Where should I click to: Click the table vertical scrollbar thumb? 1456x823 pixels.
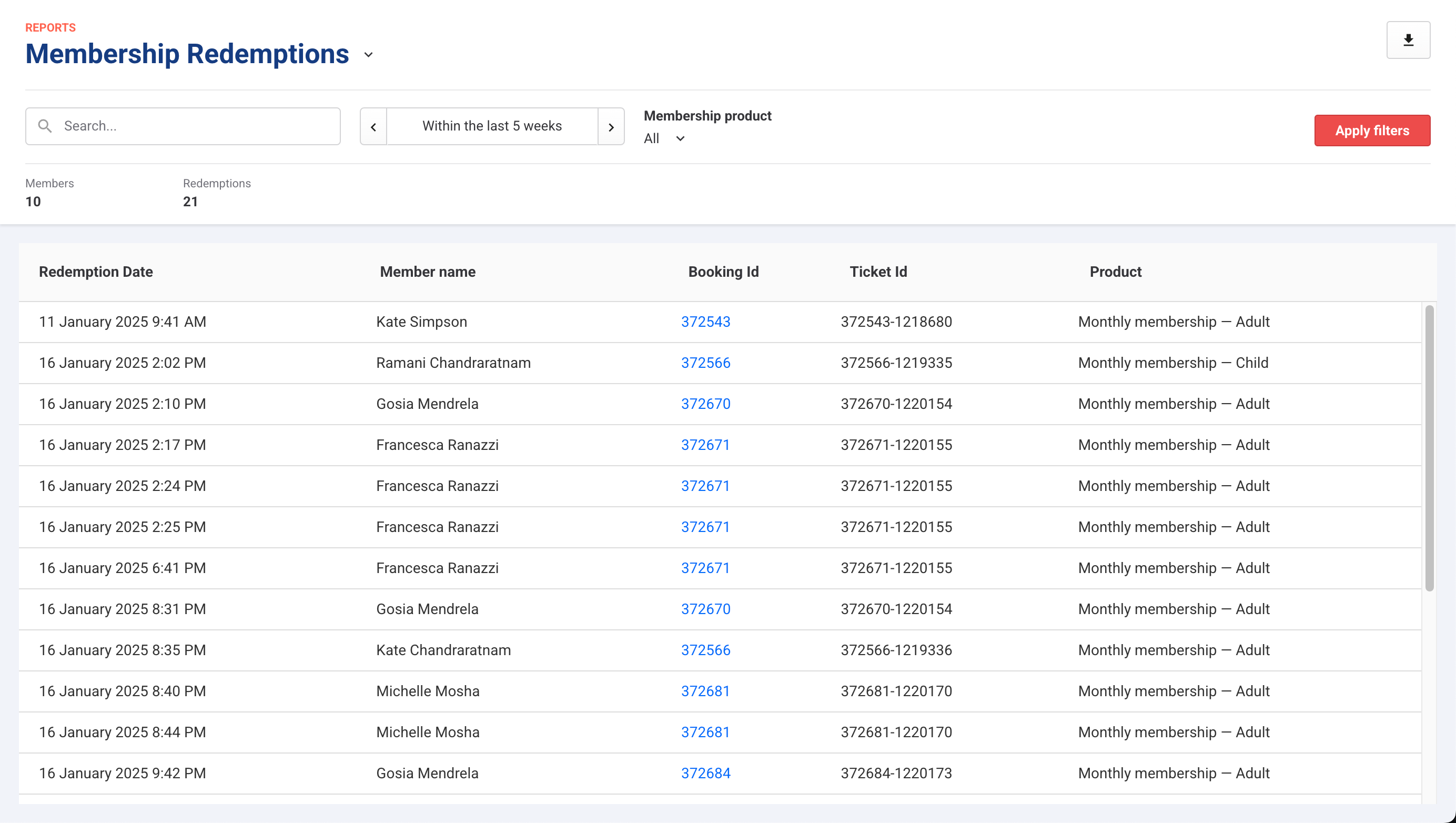click(1429, 448)
